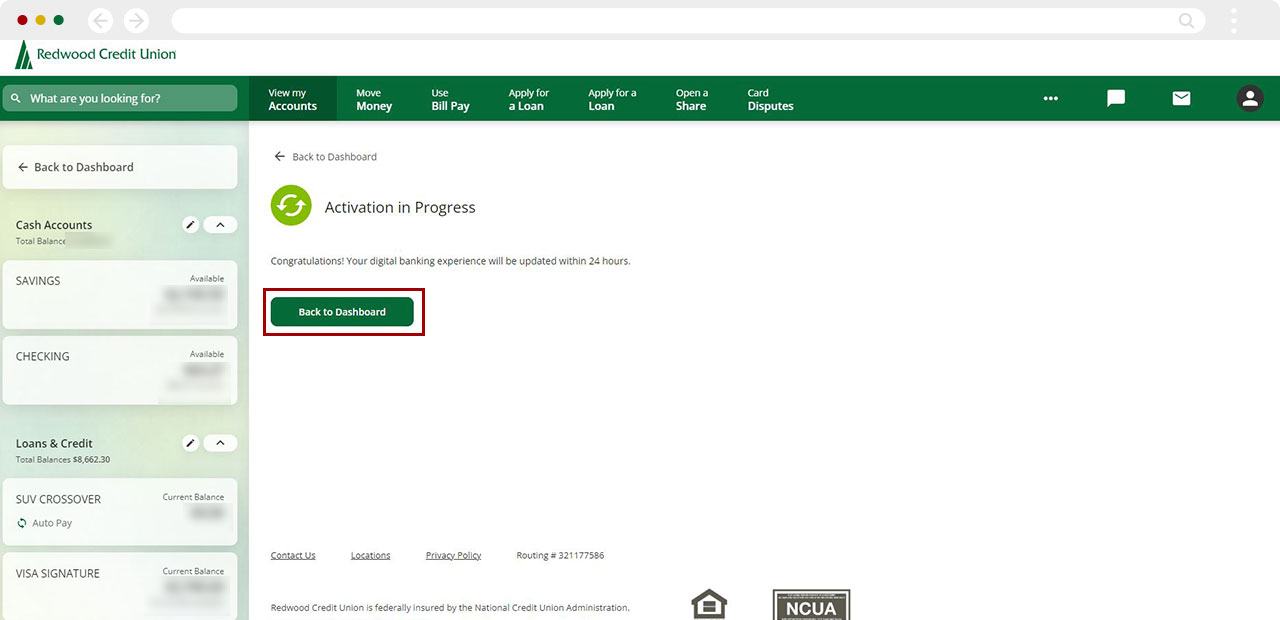The image size is (1280, 620).
Task: Open the Open a Share menu
Action: (x=691, y=99)
